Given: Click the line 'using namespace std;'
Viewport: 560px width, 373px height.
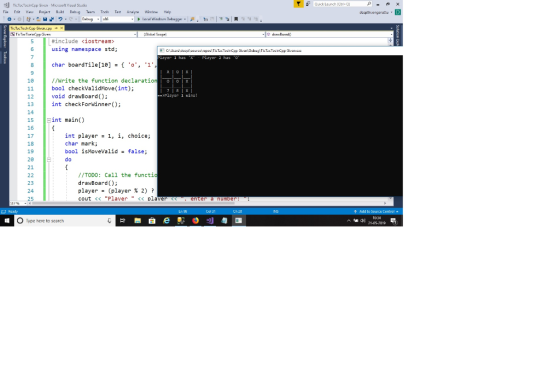Looking at the screenshot, I should point(84,49).
